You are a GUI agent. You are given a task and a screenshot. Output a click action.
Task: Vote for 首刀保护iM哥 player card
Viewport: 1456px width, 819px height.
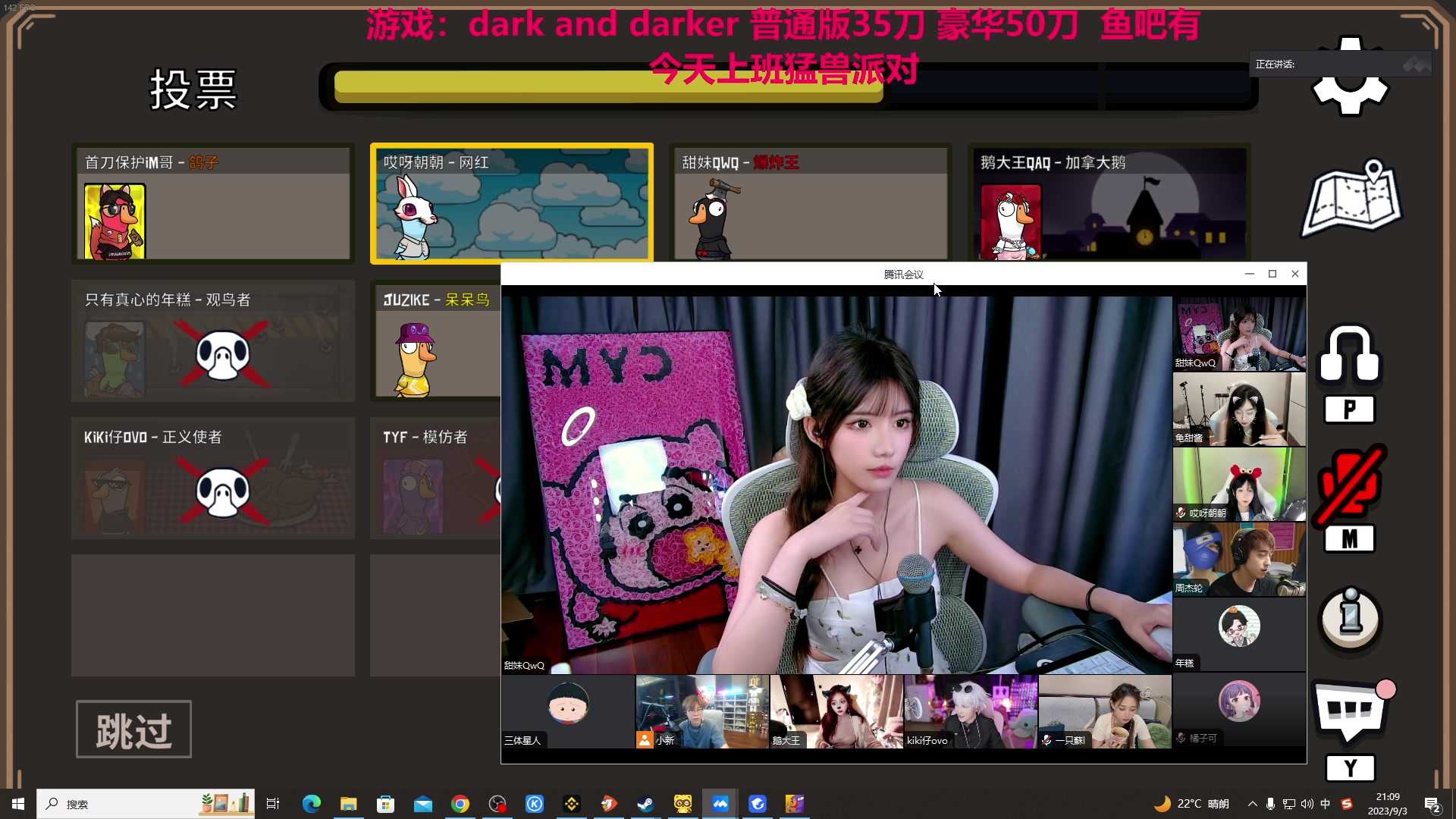(x=213, y=203)
